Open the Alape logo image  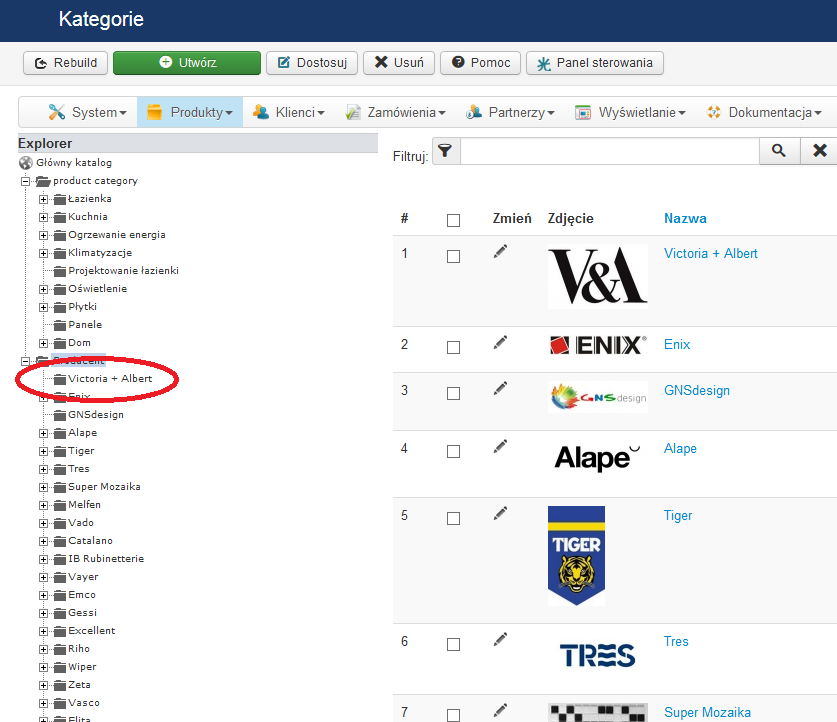(598, 457)
